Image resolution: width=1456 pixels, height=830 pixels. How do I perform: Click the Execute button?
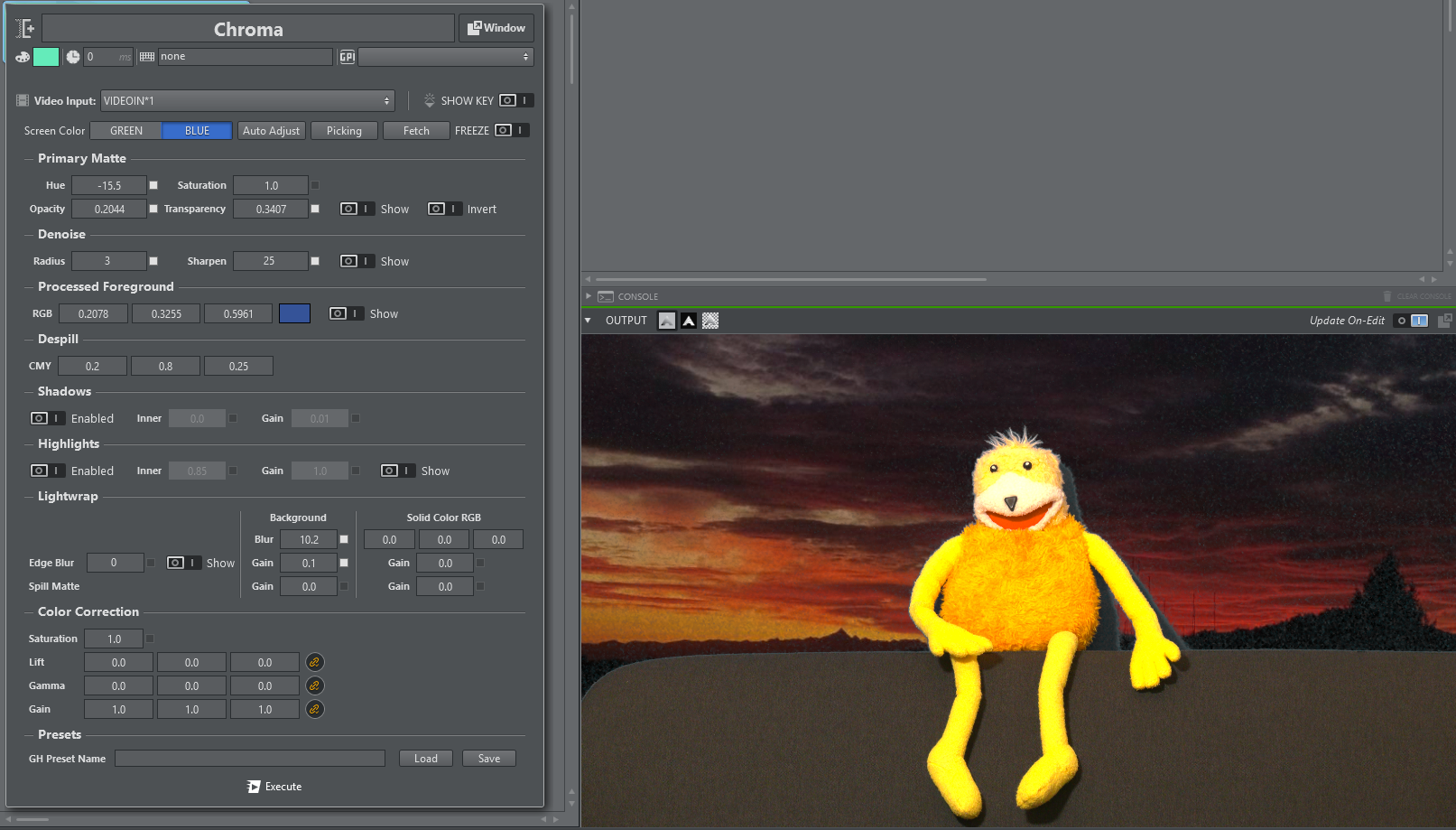click(x=274, y=787)
